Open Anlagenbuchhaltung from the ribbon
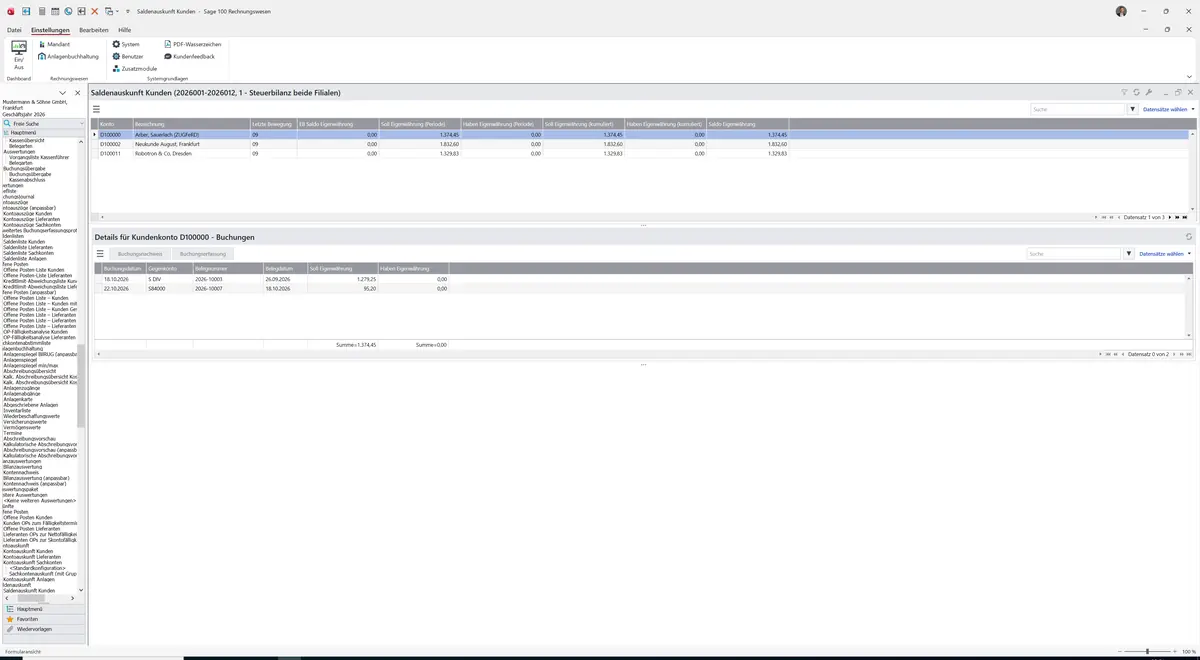Image resolution: width=1200 pixels, height=660 pixels. coord(69,56)
